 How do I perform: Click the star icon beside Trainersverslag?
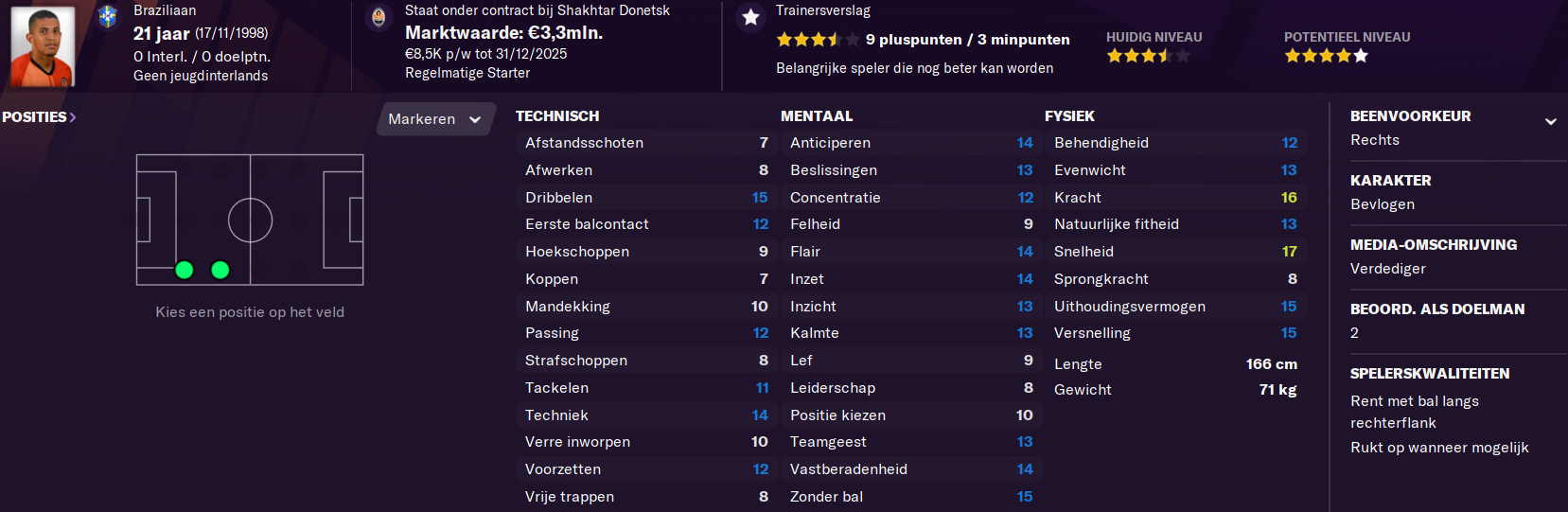pyautogui.click(x=750, y=17)
